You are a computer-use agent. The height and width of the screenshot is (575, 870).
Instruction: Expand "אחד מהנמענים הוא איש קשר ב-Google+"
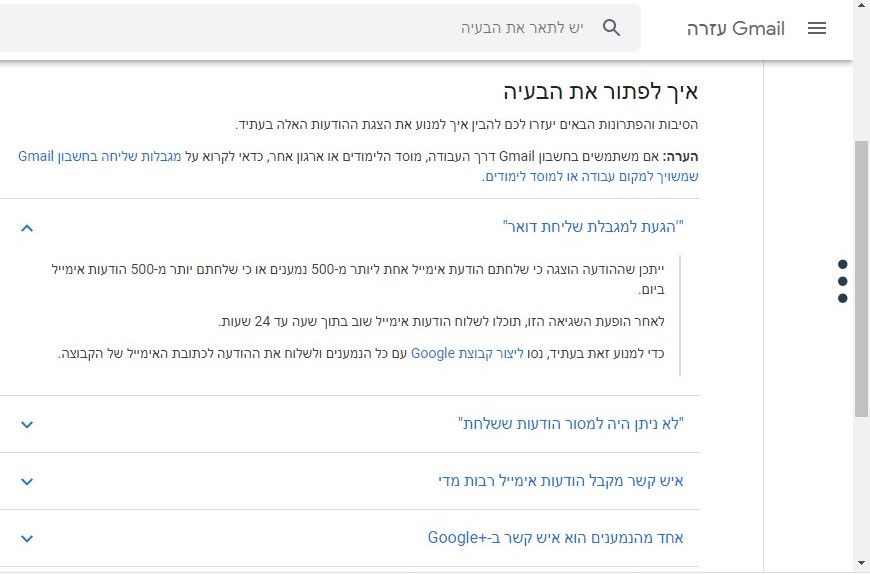(x=555, y=538)
